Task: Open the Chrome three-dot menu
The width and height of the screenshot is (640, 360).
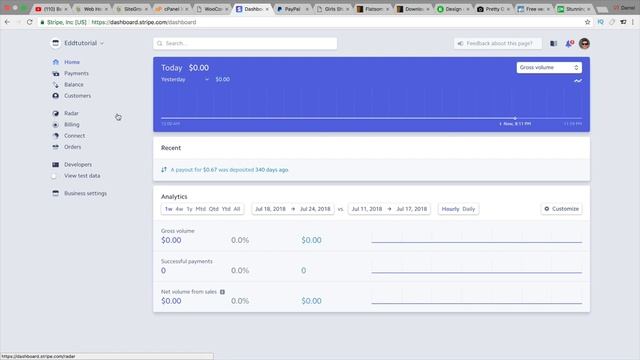Action: (633, 22)
